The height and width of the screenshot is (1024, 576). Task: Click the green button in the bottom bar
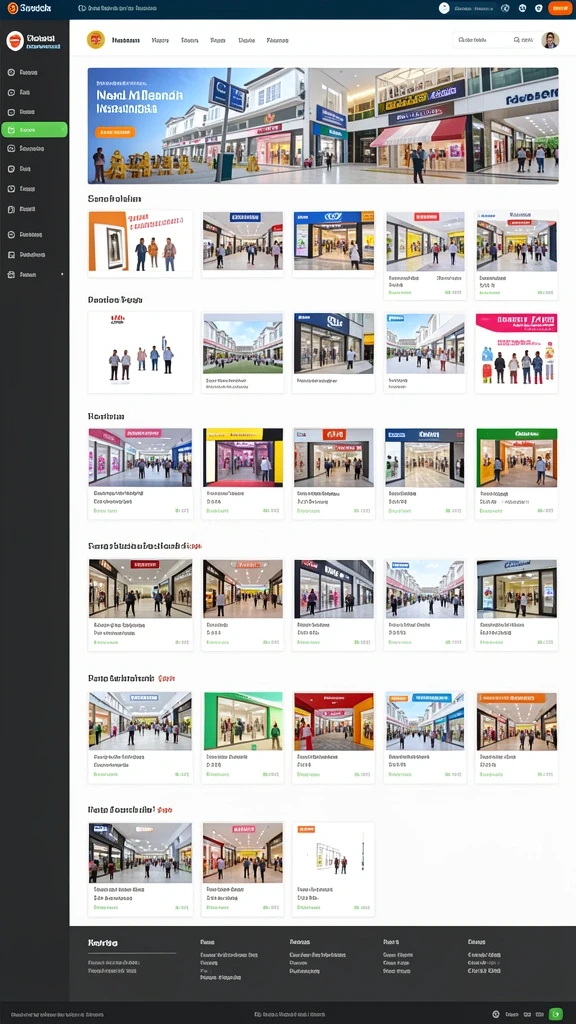pyautogui.click(x=556, y=1014)
